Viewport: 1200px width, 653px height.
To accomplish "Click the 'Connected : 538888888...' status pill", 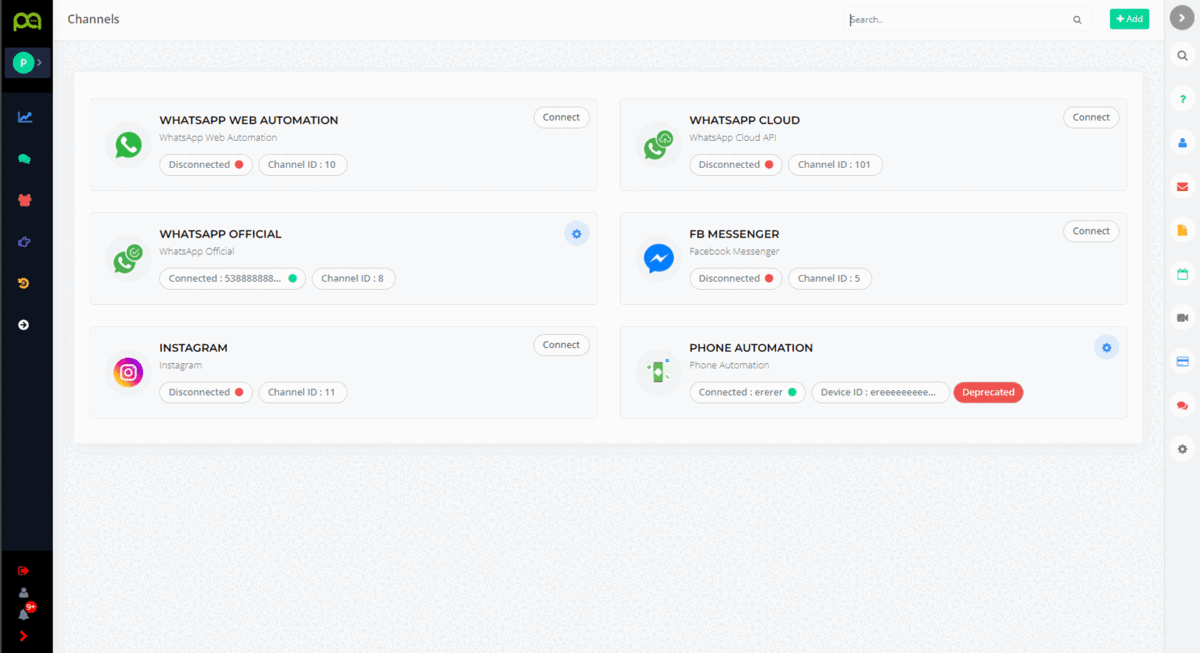I will point(233,279).
